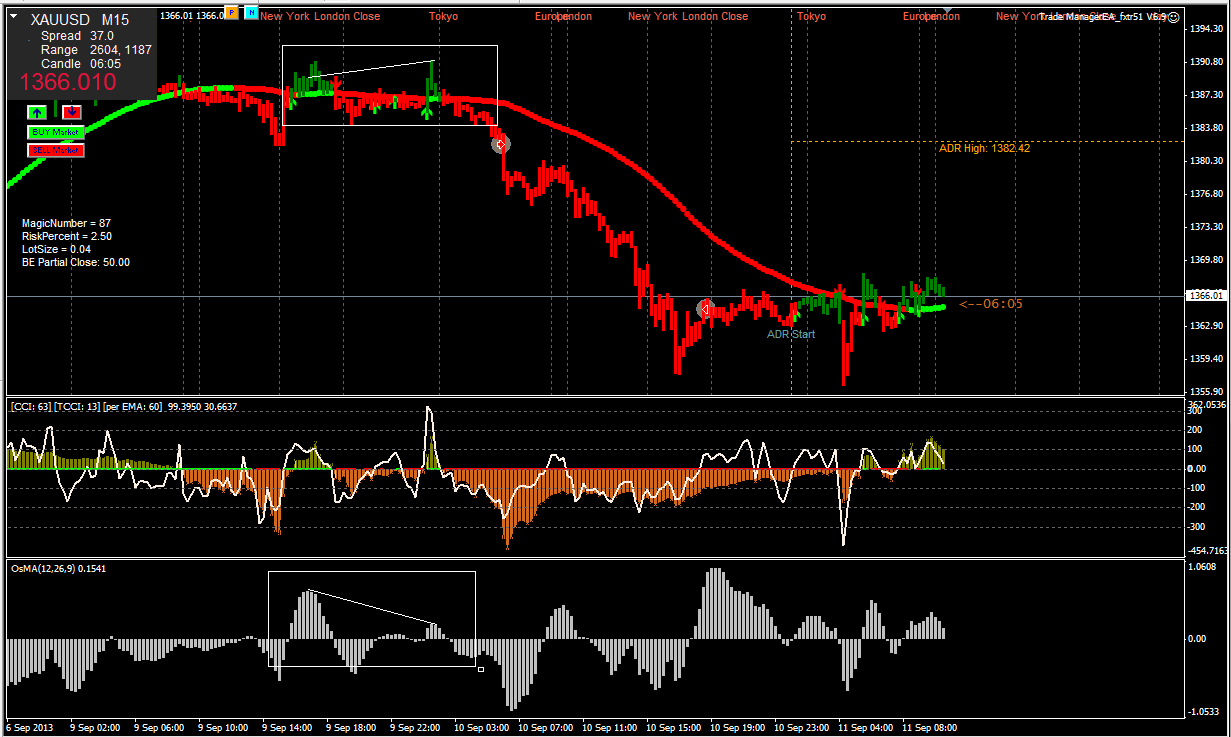Click the -1.0533 OsMA scale label
The height and width of the screenshot is (737, 1231).
1205,712
